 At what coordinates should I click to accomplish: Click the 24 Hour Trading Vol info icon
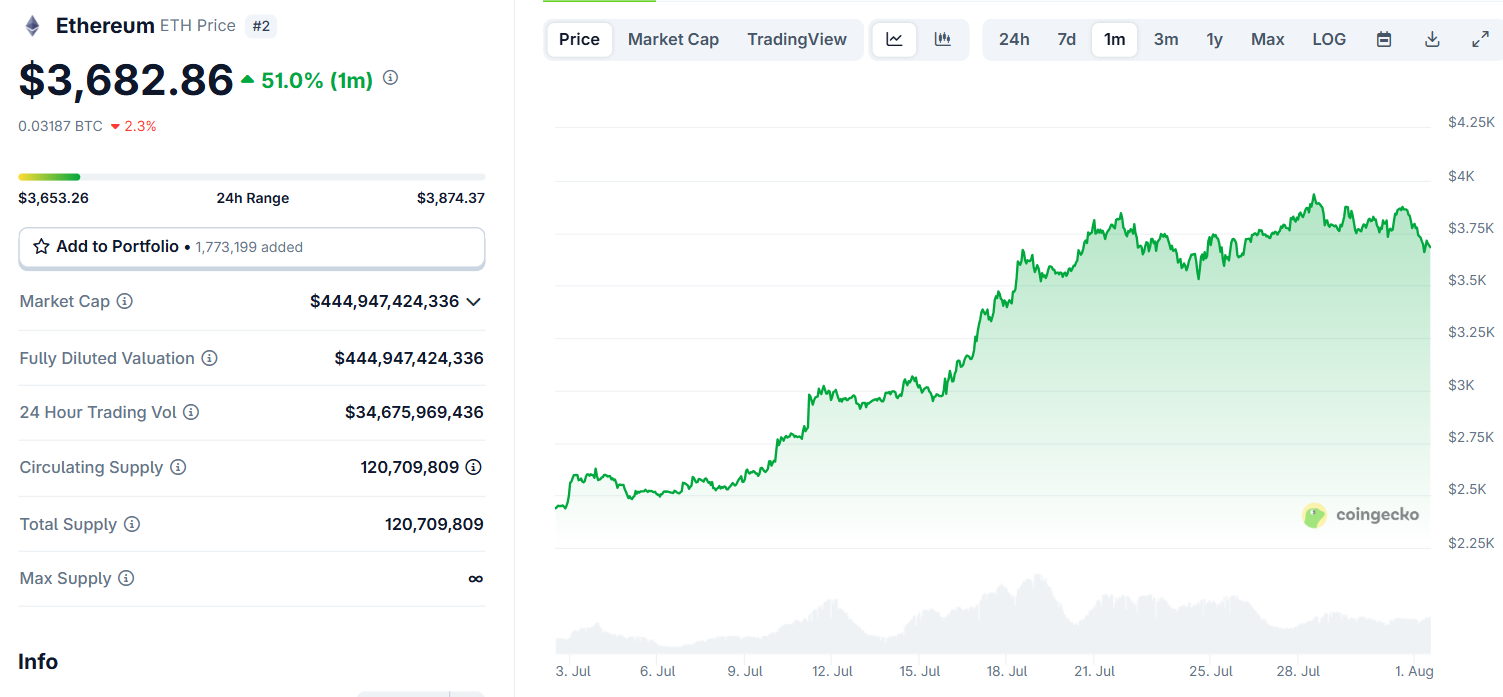tap(191, 412)
